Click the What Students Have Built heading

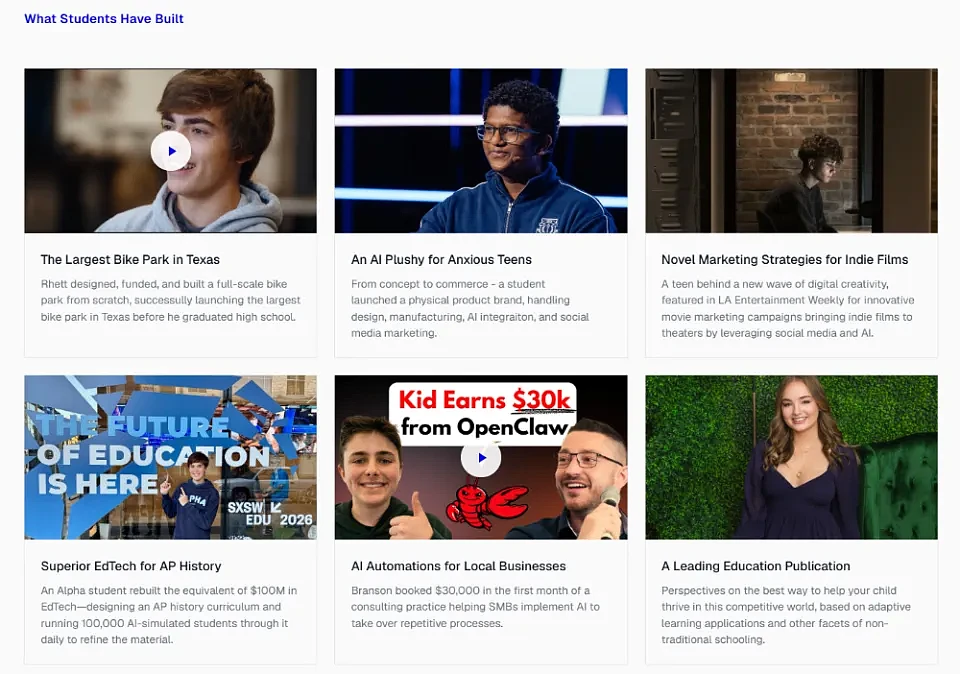tap(104, 18)
